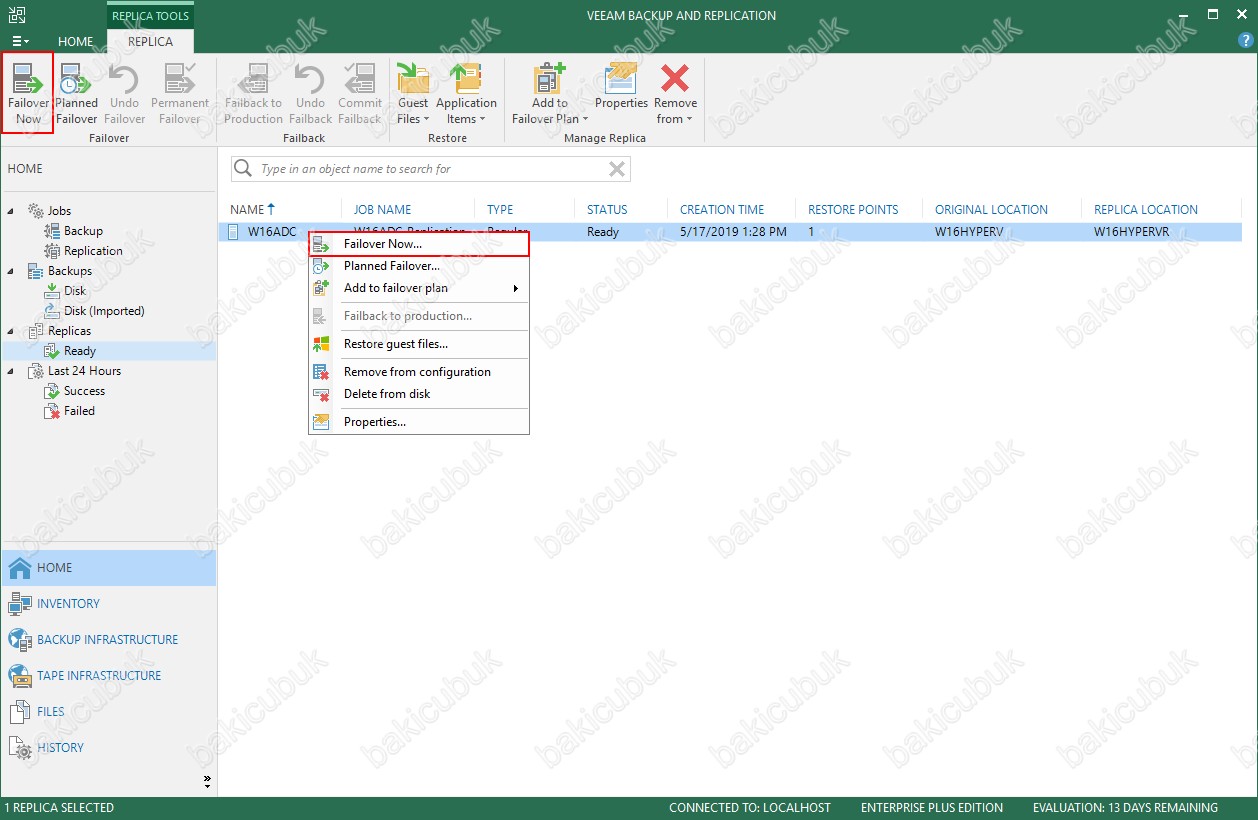This screenshot has height=820, width=1258.
Task: Switch to the HOME ribbon tab
Action: 75,42
